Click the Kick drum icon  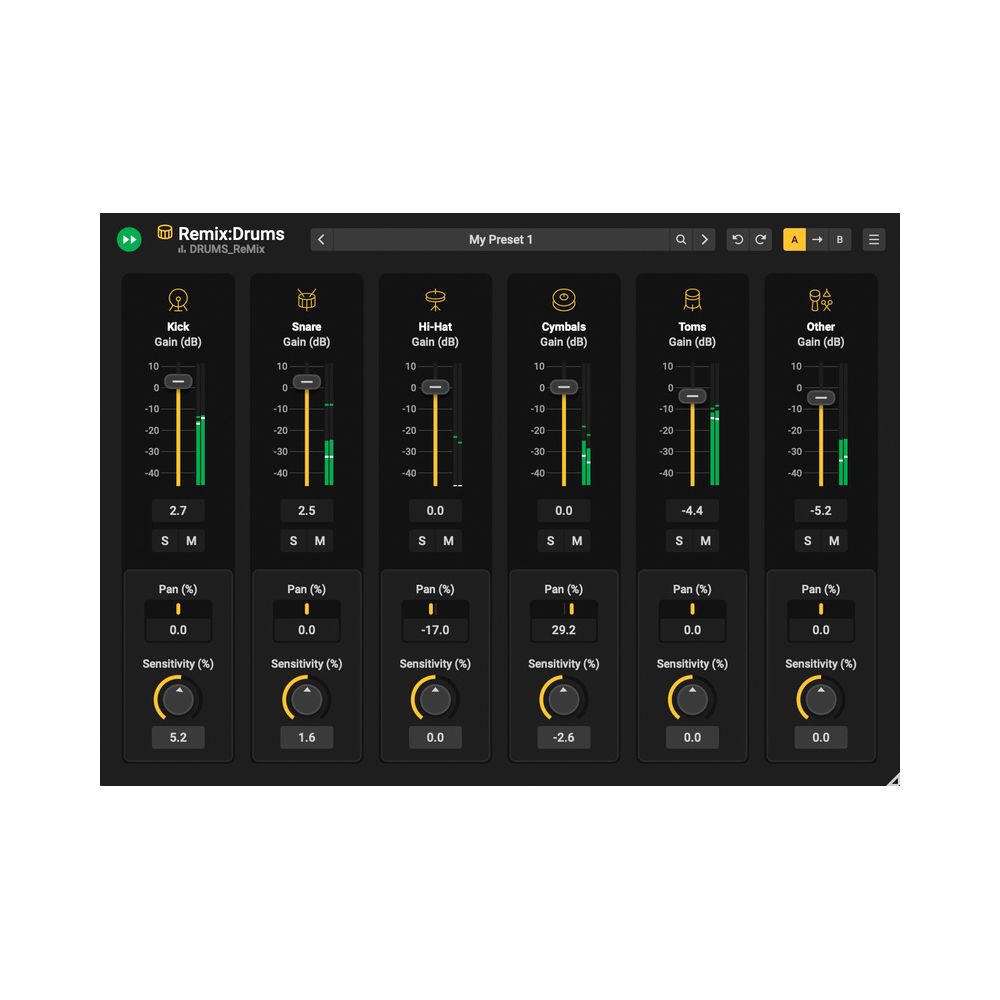(x=178, y=299)
